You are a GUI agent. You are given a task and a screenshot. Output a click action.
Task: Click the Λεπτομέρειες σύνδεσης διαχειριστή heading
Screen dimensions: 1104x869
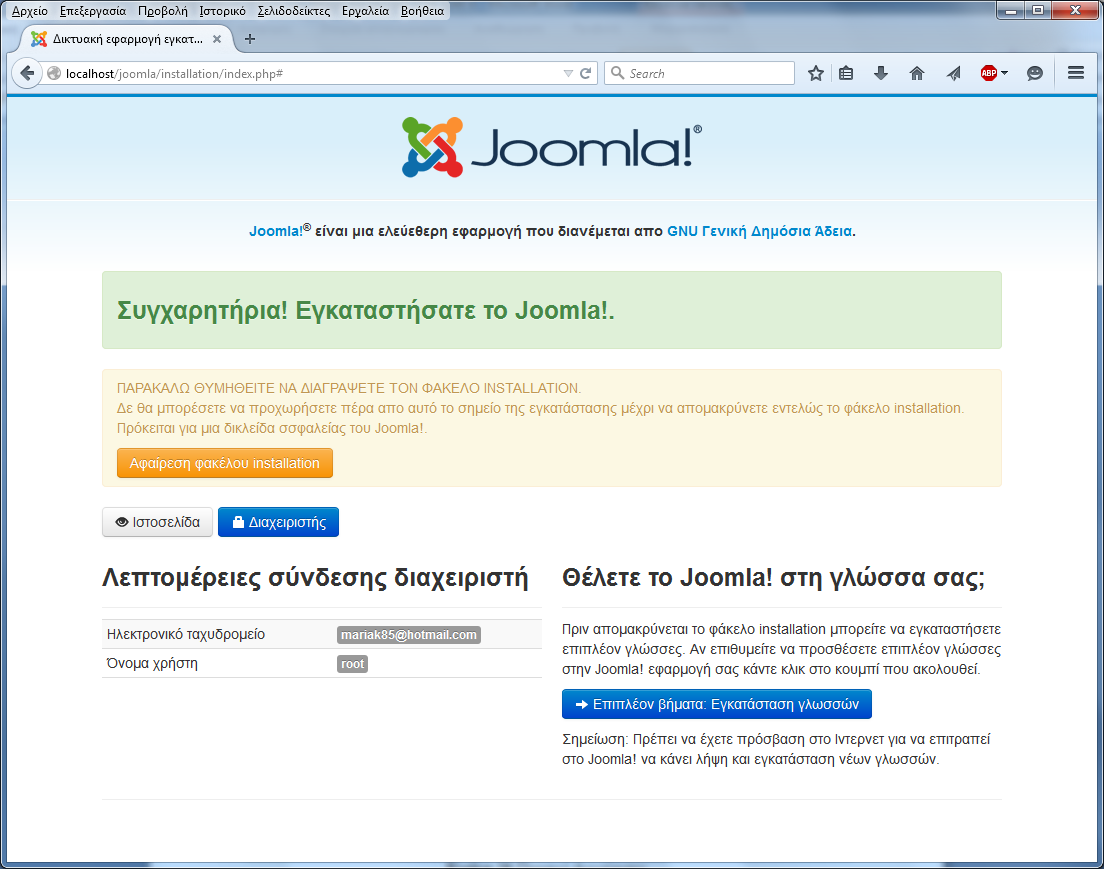[x=315, y=577]
